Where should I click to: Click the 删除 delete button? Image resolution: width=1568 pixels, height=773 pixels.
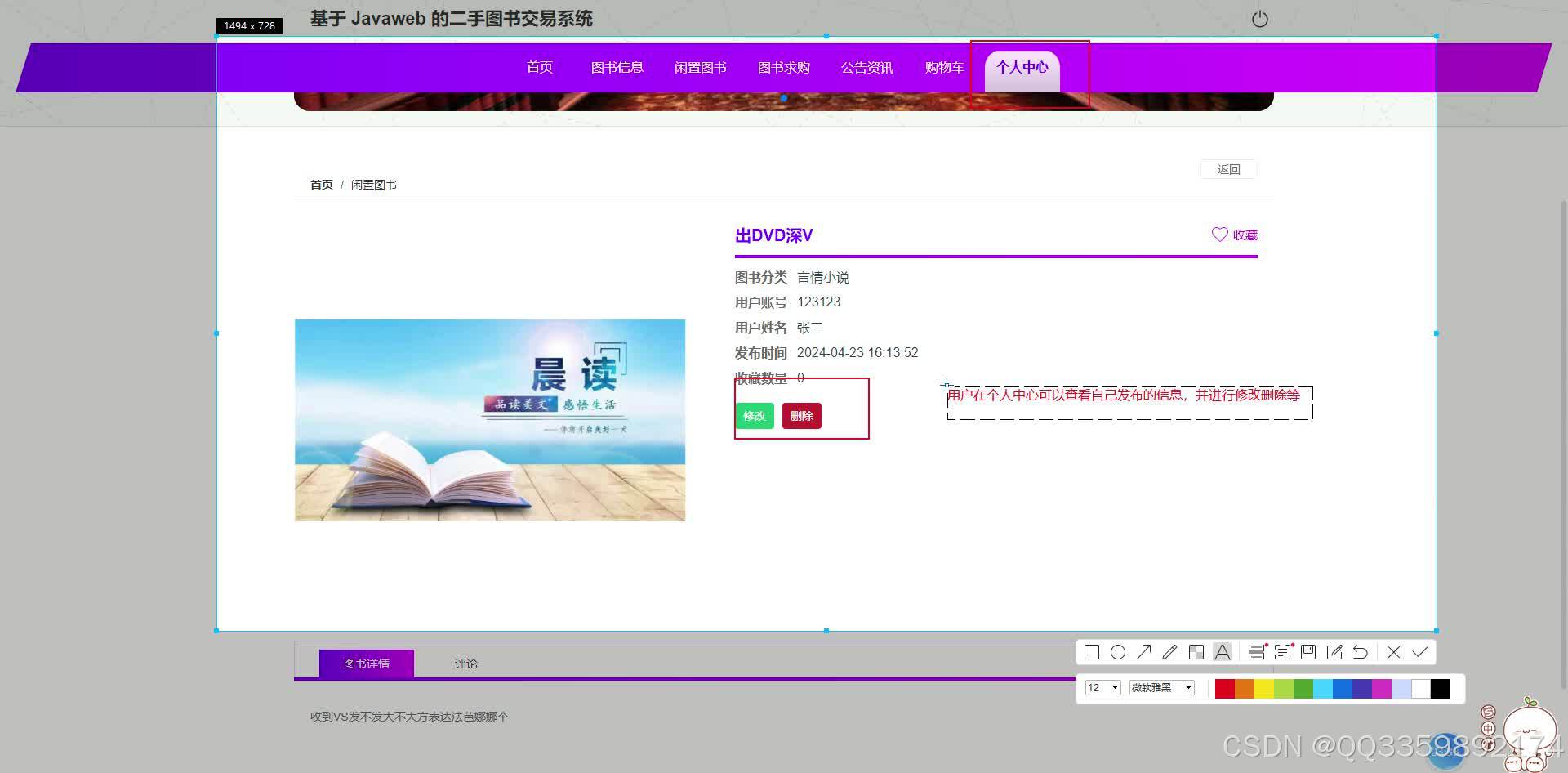coord(801,416)
